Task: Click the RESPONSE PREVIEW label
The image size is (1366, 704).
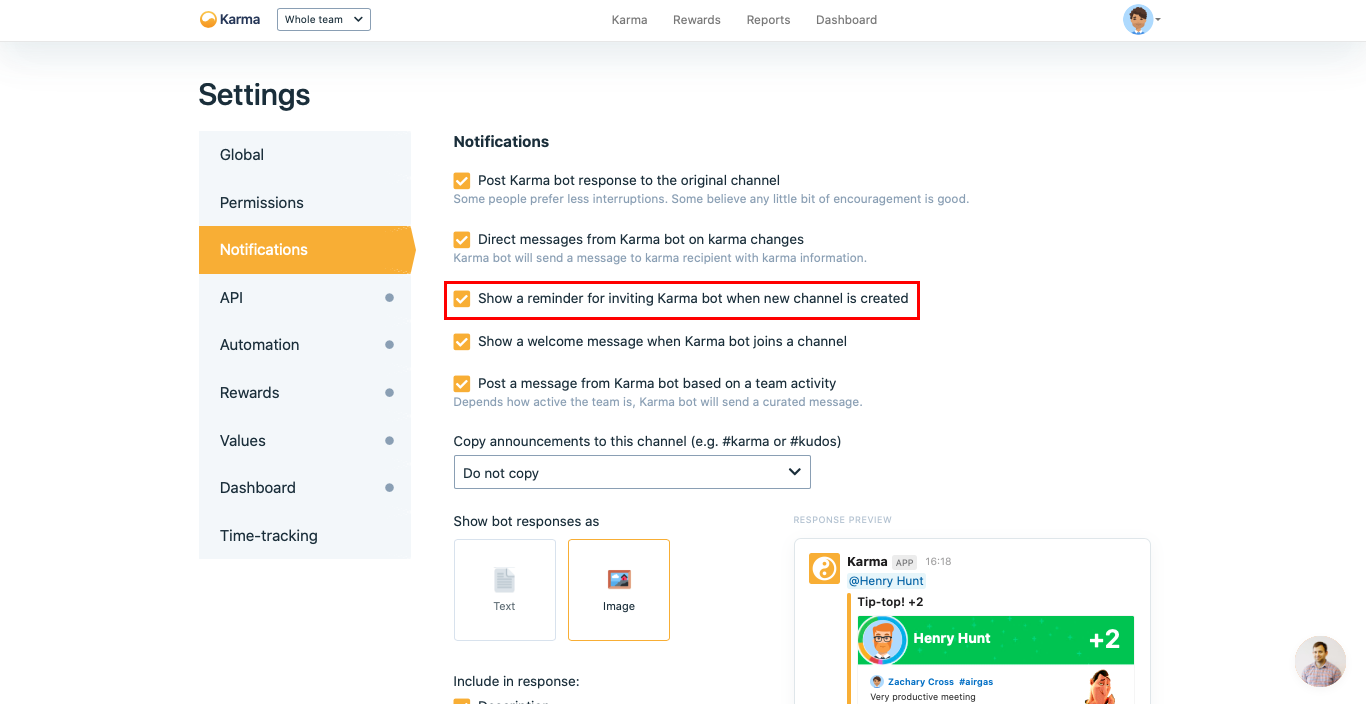Action: [x=842, y=520]
